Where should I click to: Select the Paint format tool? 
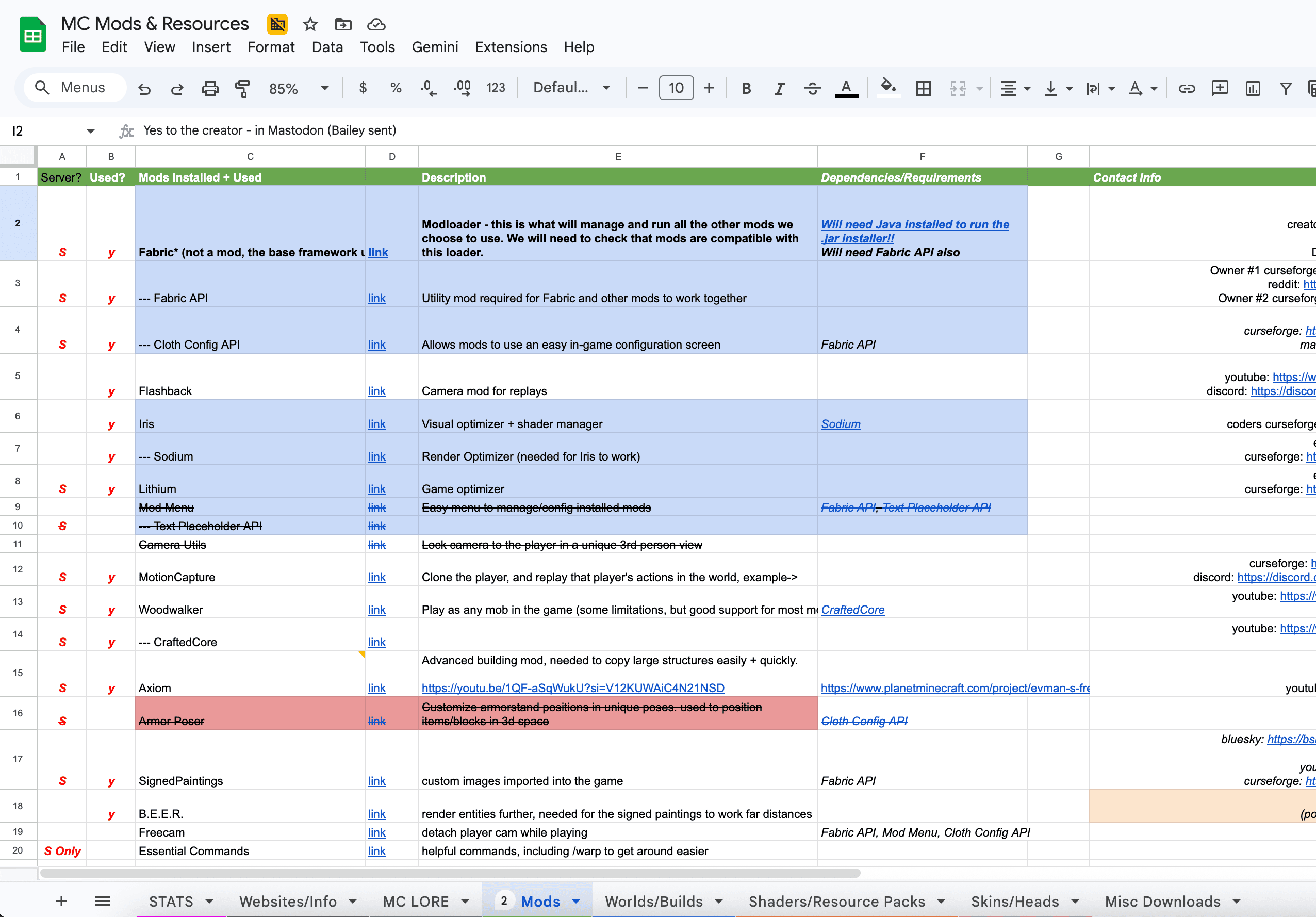[242, 88]
